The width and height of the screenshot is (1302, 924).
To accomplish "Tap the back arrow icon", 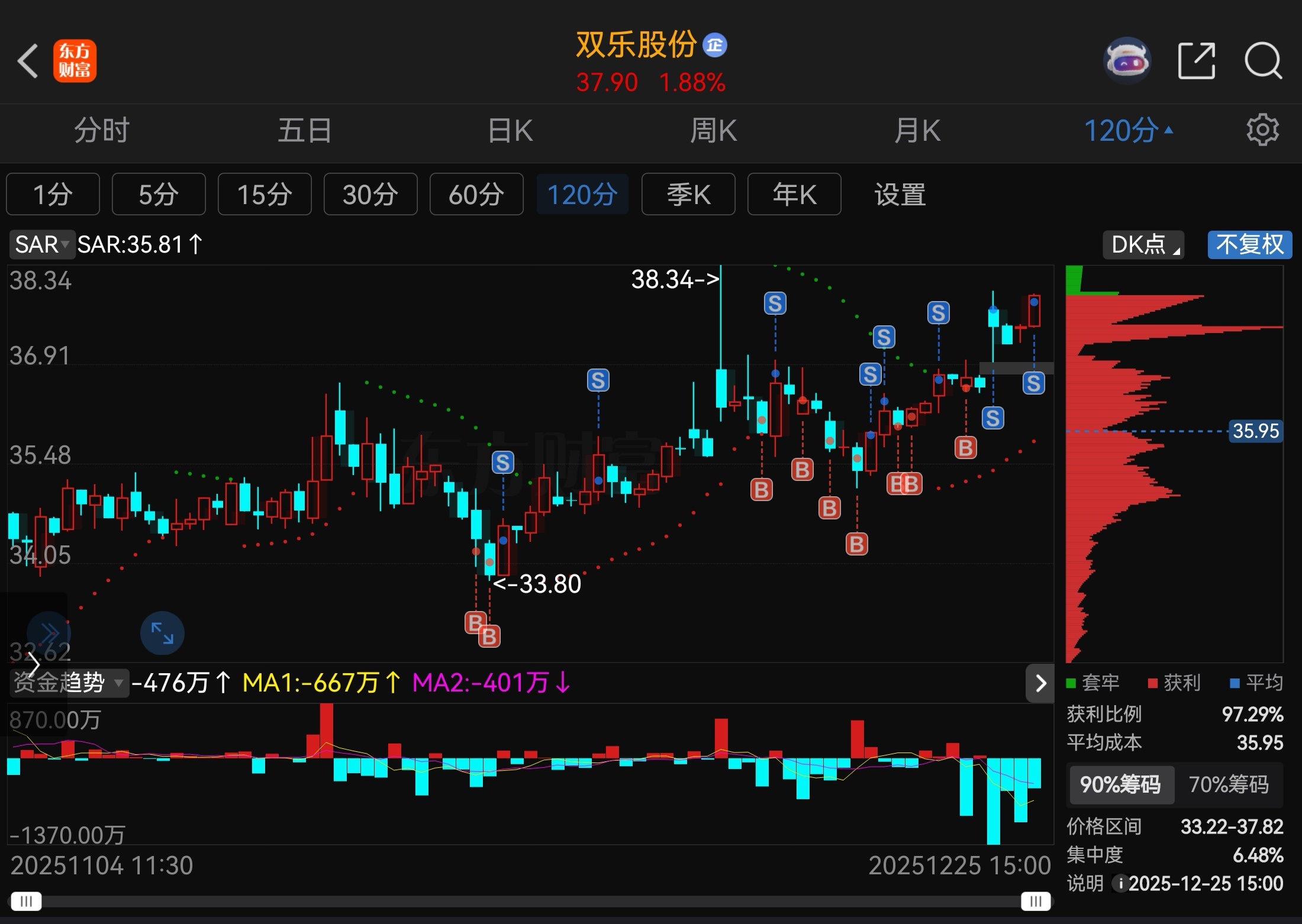I will [28, 60].
